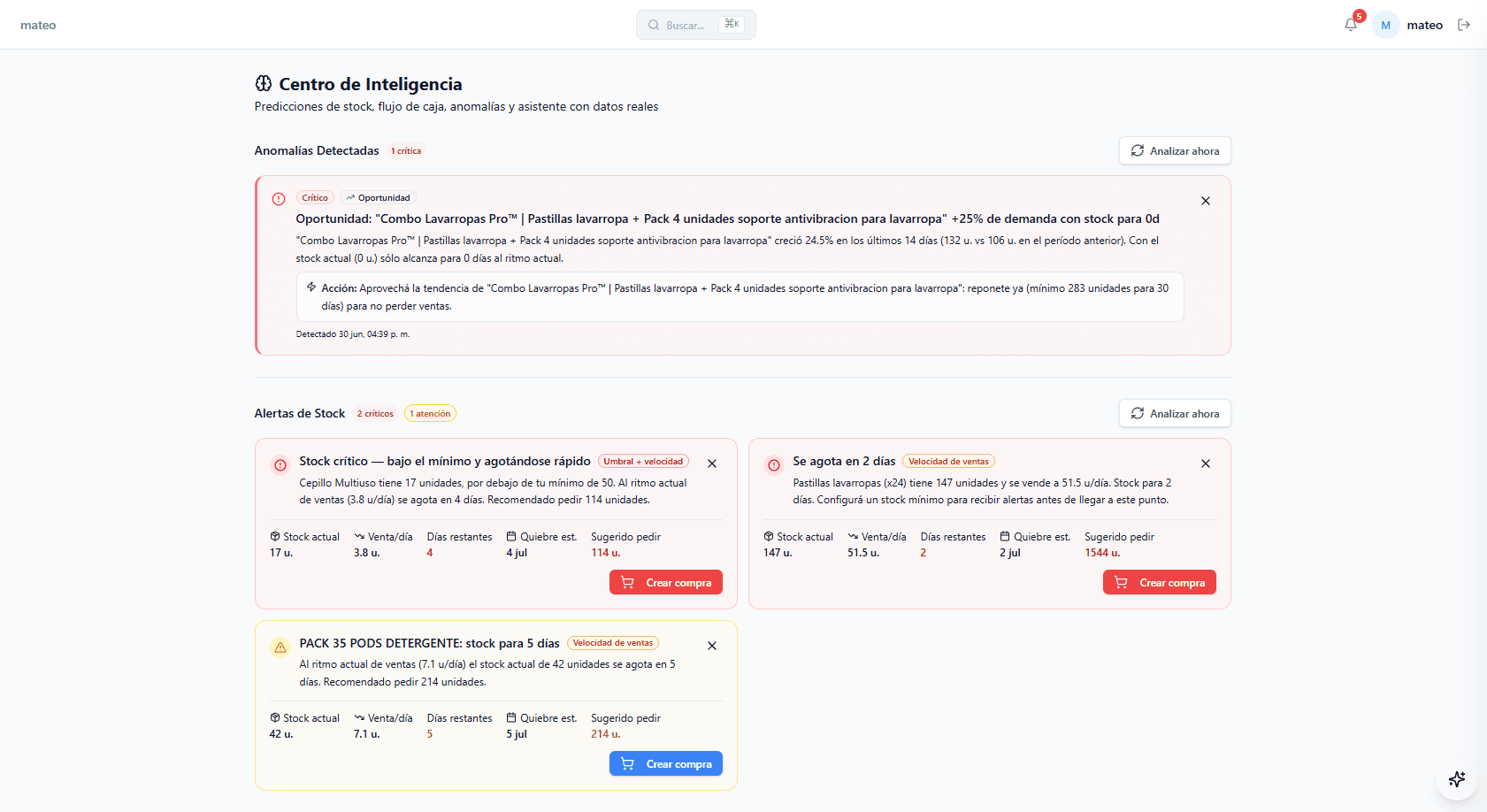Create purchase for Pastillas lavarropas
1487x812 pixels.
coord(1160,582)
